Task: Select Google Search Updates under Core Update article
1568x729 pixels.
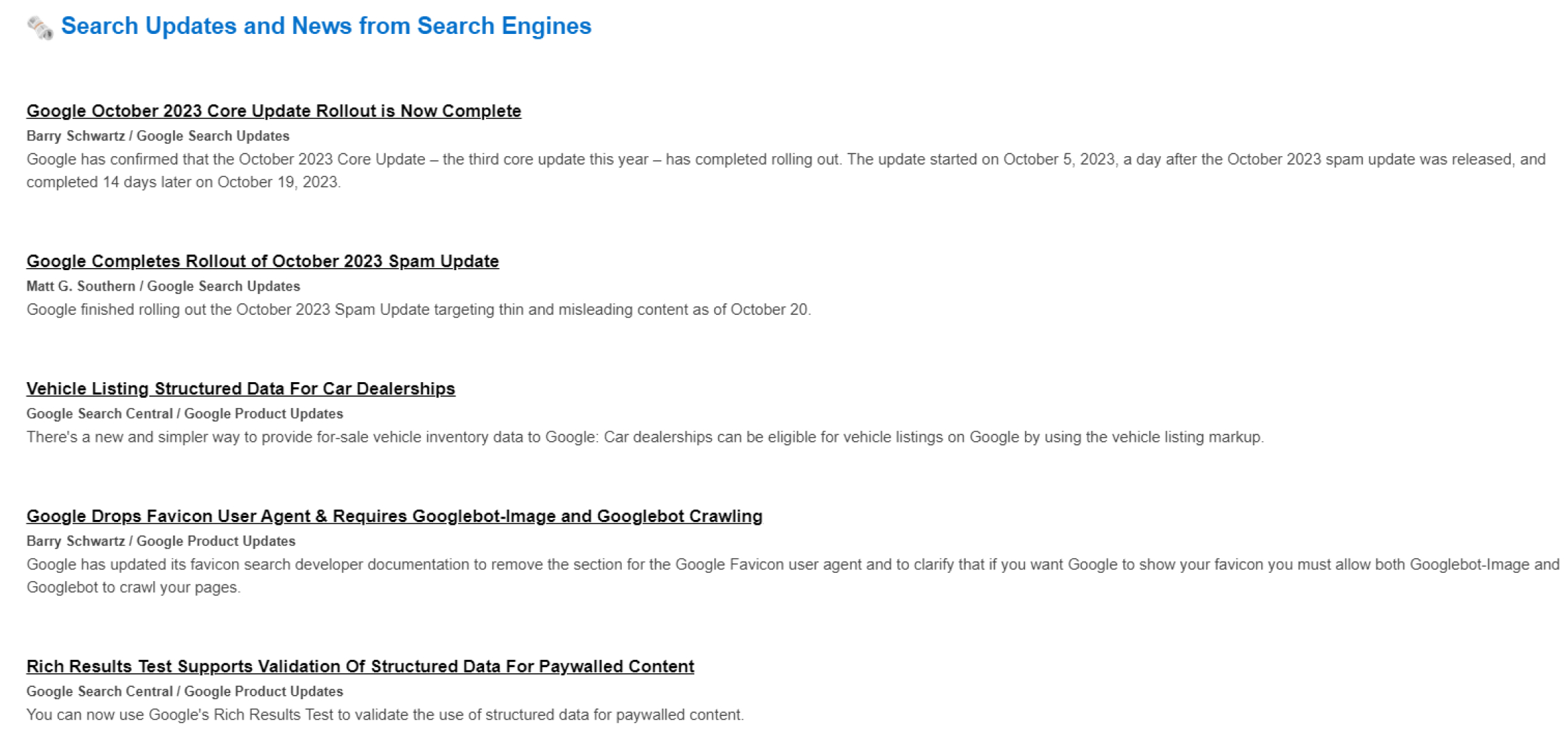Action: [x=213, y=136]
